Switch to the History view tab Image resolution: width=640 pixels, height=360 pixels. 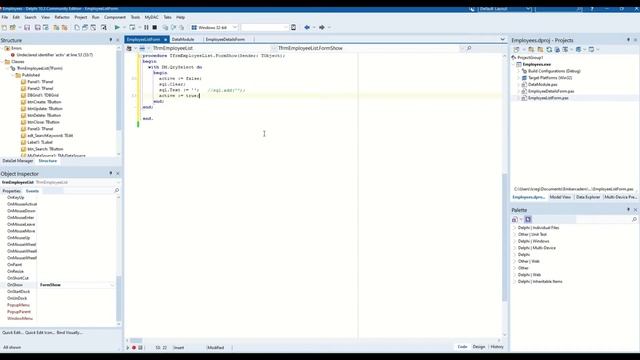497,347
